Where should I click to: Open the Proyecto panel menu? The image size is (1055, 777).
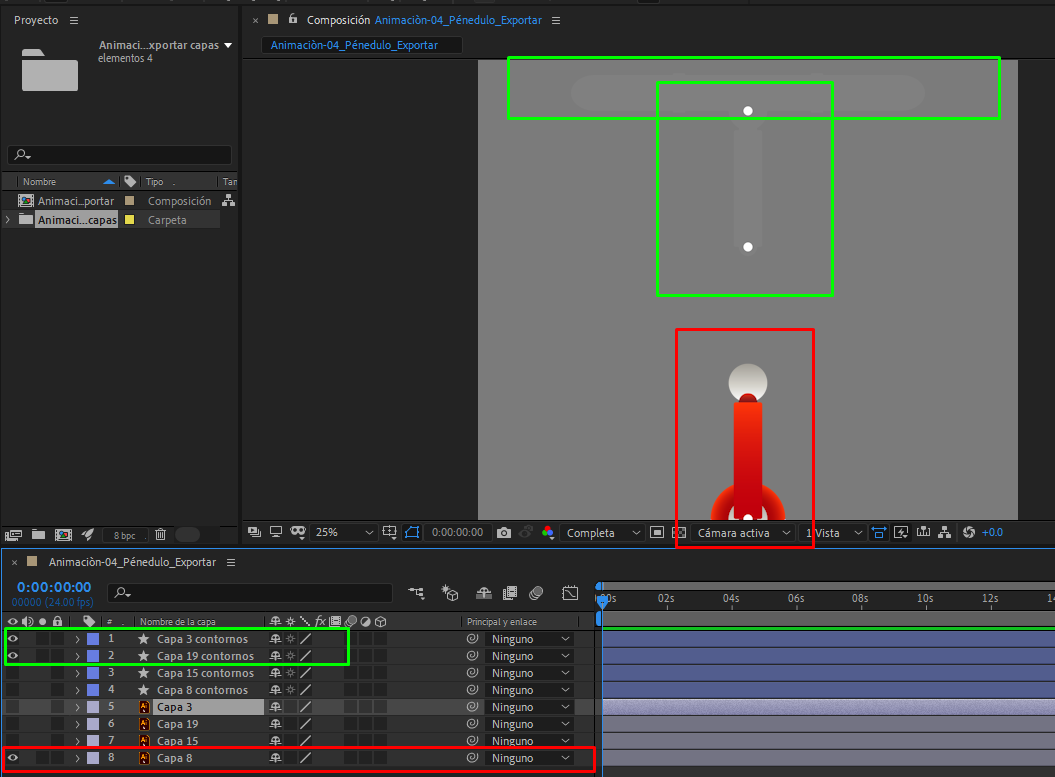tap(74, 20)
